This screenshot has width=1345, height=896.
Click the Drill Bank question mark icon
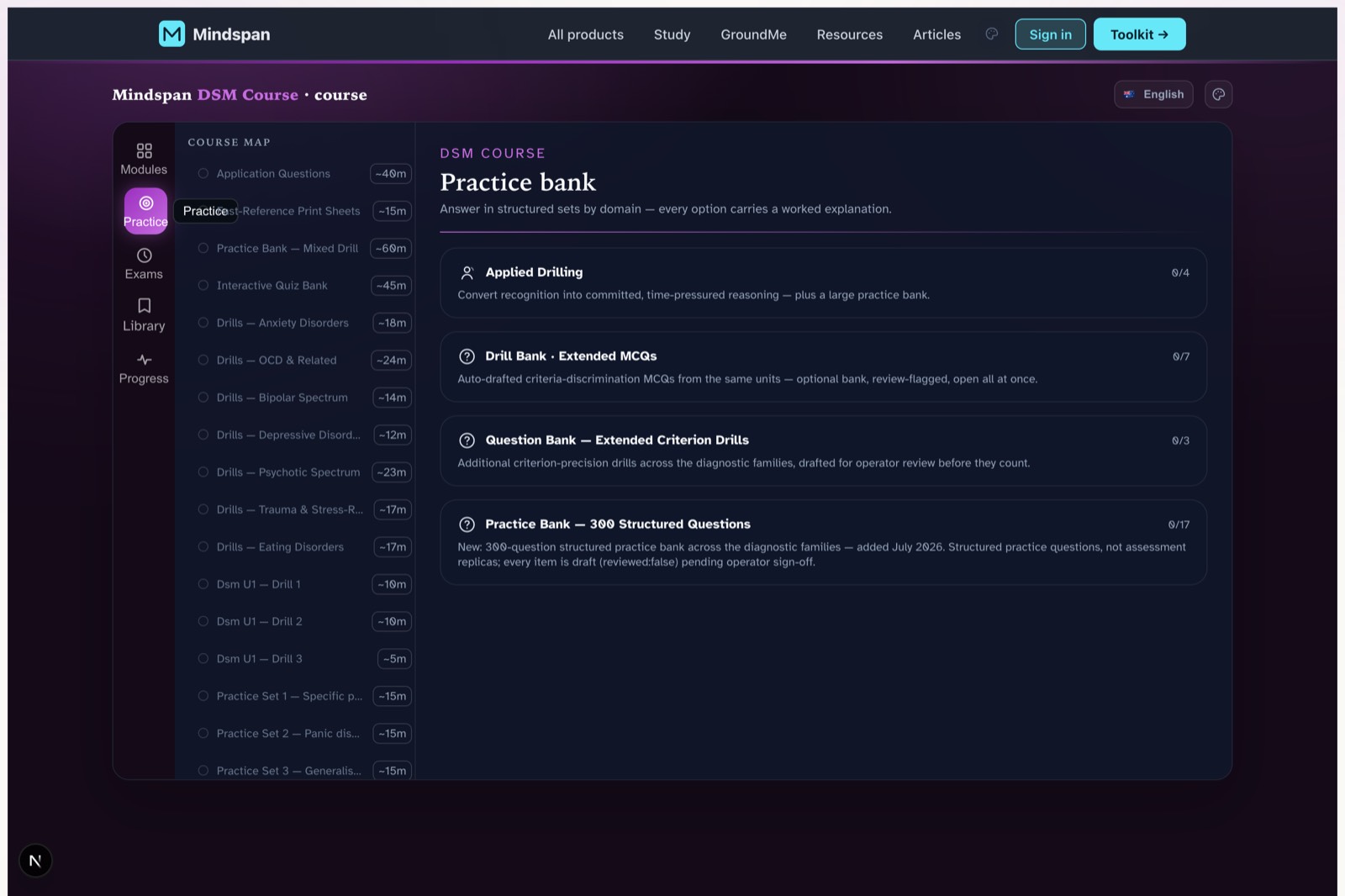pos(467,356)
